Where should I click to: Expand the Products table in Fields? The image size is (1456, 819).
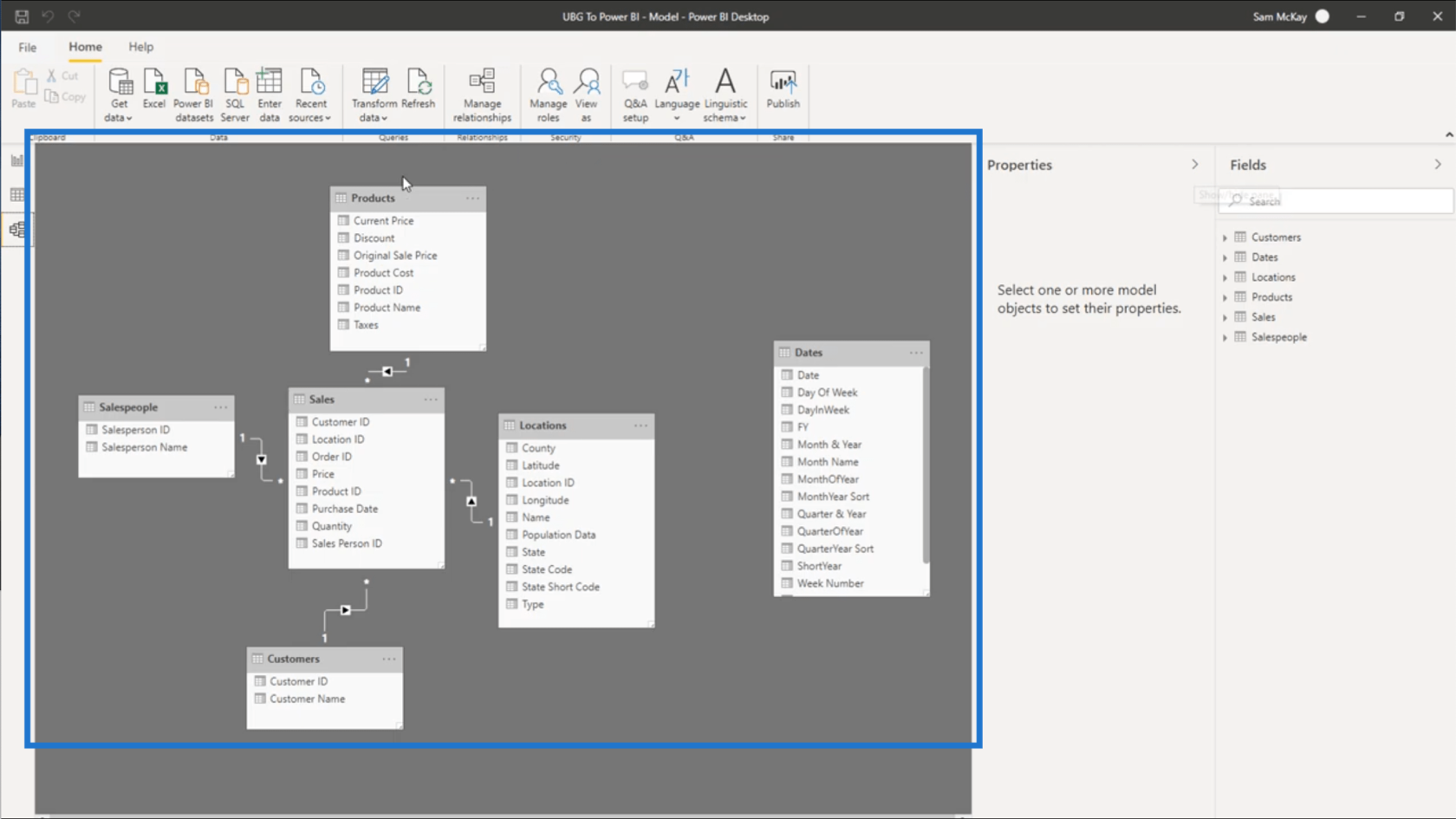pos(1225,297)
